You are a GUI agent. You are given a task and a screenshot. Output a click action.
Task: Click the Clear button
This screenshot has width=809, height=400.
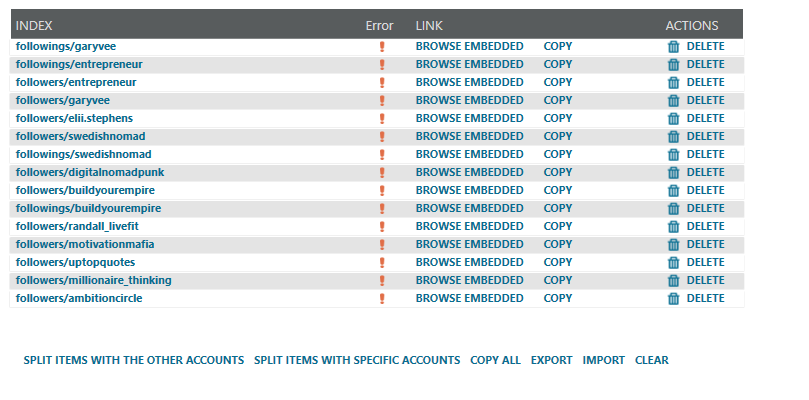pyautogui.click(x=652, y=360)
